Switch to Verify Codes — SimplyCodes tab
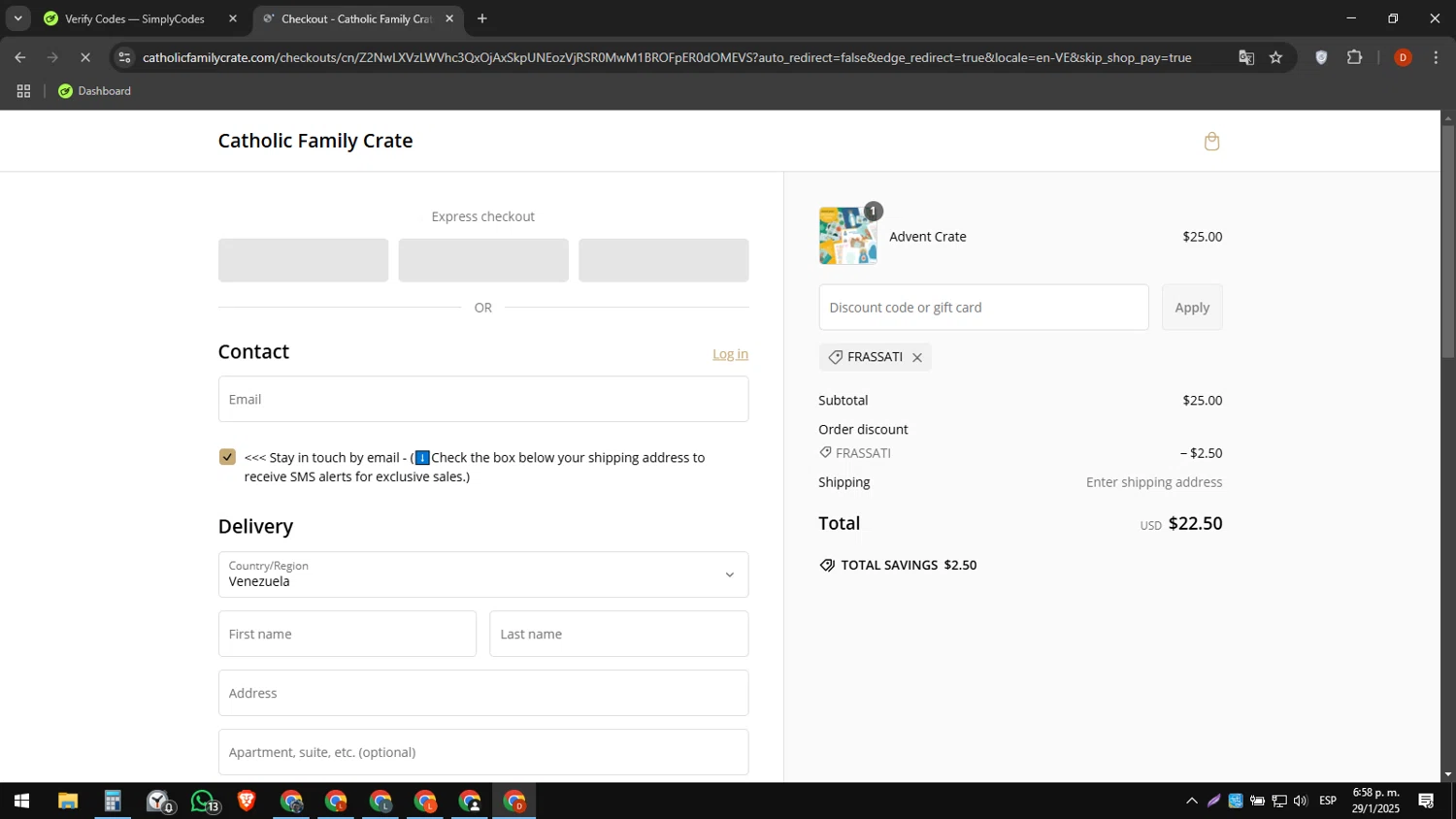The width and height of the screenshot is (1456, 819). [134, 18]
